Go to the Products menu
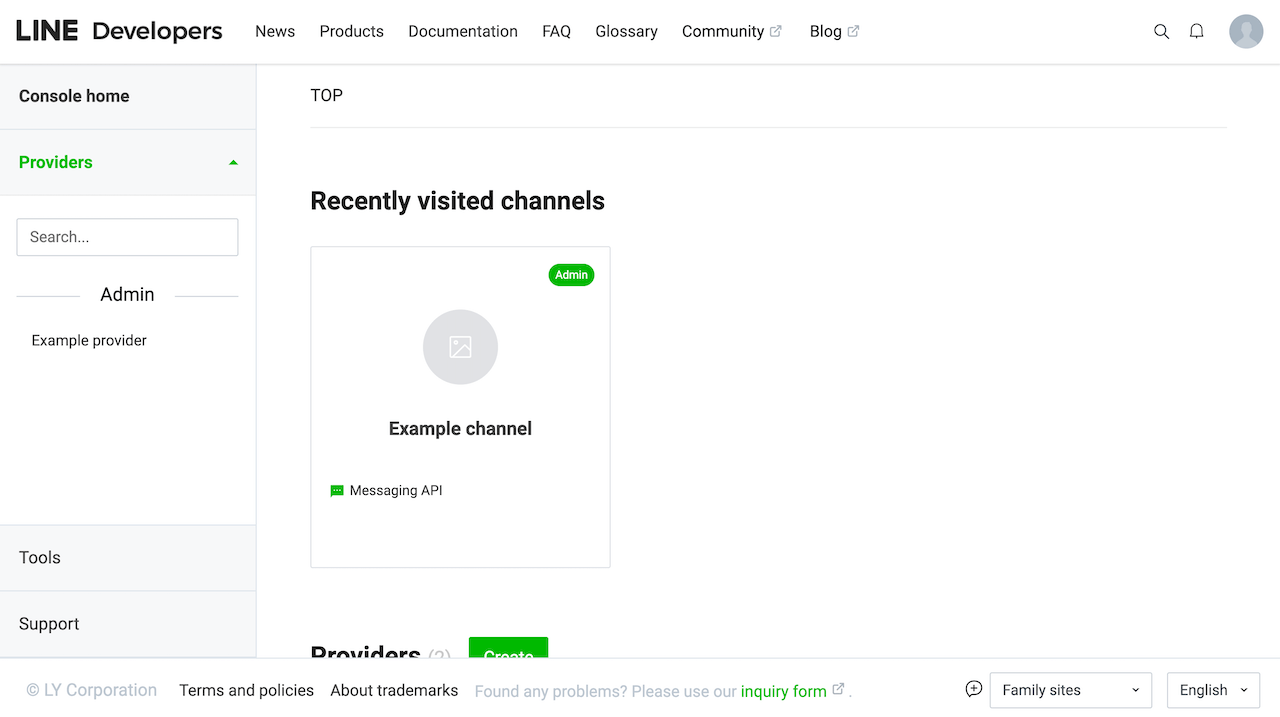The height and width of the screenshot is (717, 1280). pos(351,31)
